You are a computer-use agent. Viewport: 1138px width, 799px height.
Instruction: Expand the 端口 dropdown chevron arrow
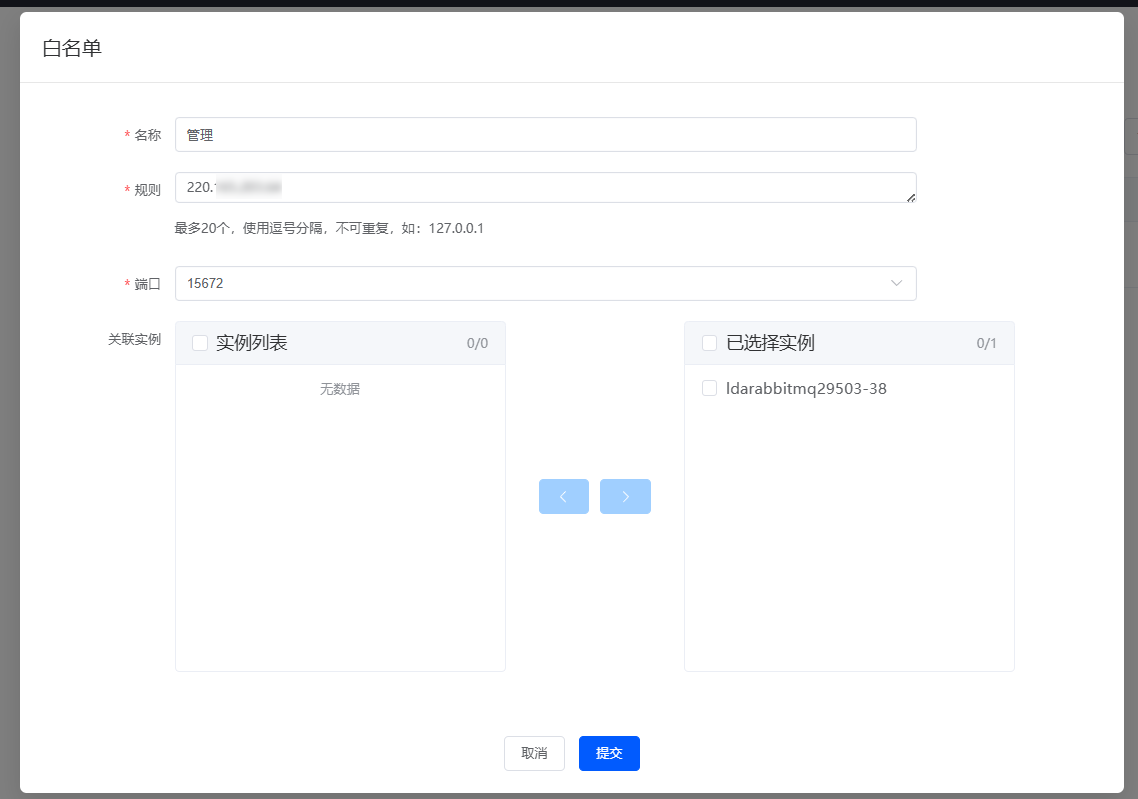click(x=896, y=283)
